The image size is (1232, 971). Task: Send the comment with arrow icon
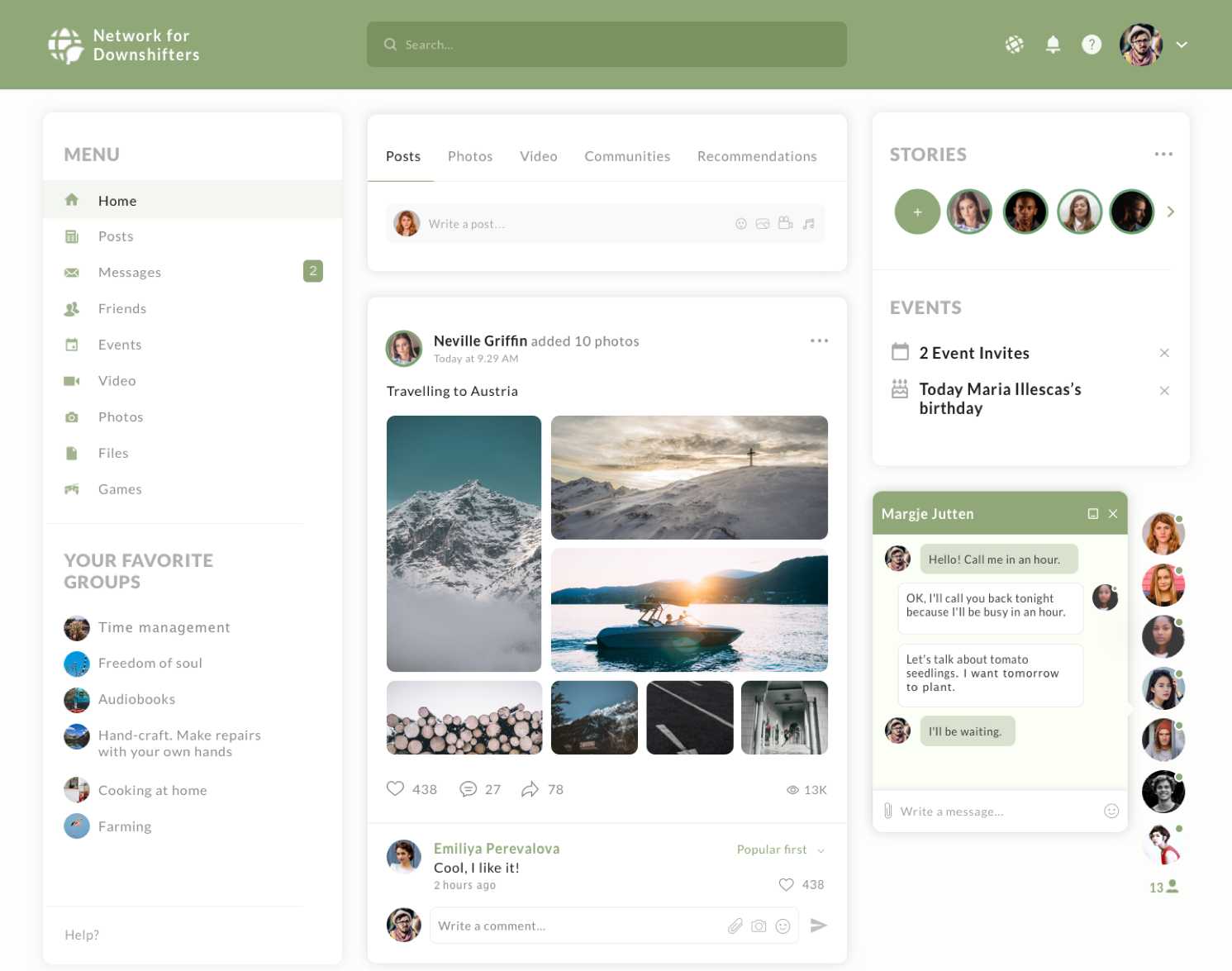[x=818, y=926]
